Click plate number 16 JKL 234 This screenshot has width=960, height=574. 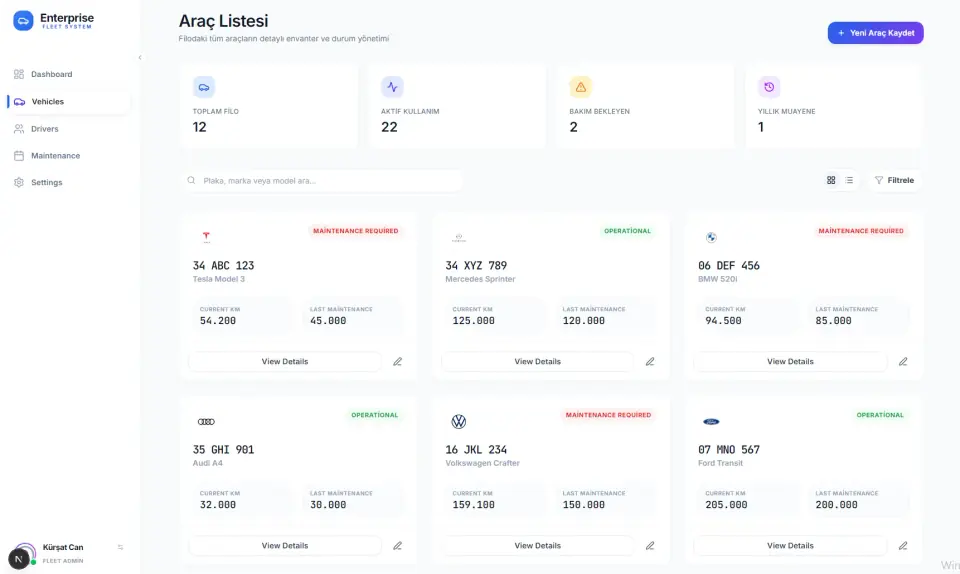pos(476,450)
